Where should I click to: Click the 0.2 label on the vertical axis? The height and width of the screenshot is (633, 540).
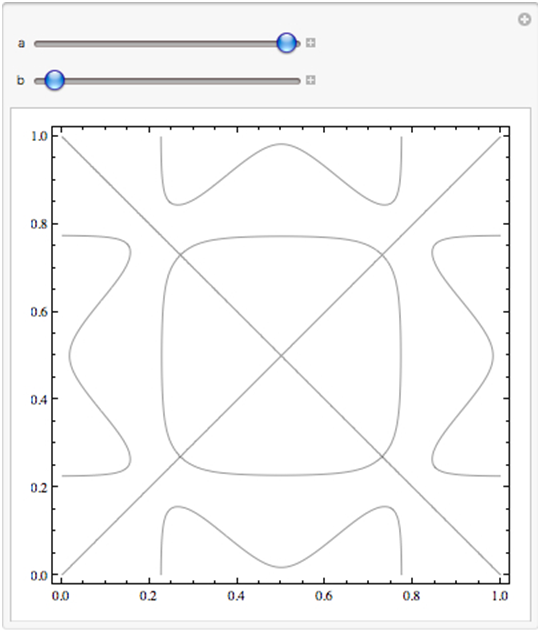pyautogui.click(x=39, y=488)
